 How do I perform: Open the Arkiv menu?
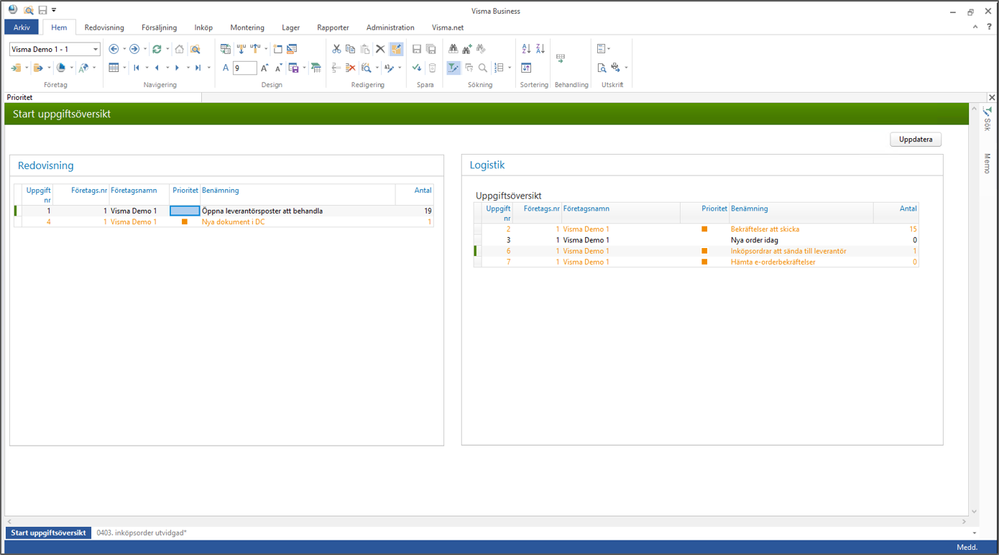(21, 28)
